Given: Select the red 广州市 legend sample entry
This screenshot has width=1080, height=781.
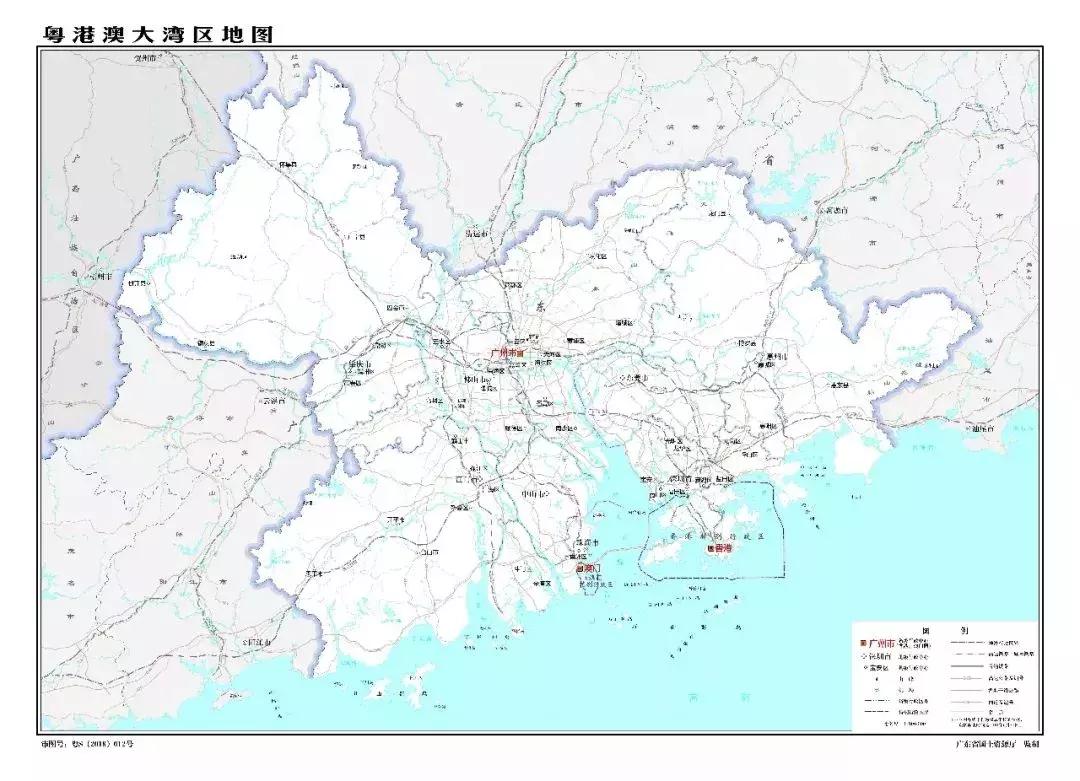Looking at the screenshot, I should tap(881, 643).
